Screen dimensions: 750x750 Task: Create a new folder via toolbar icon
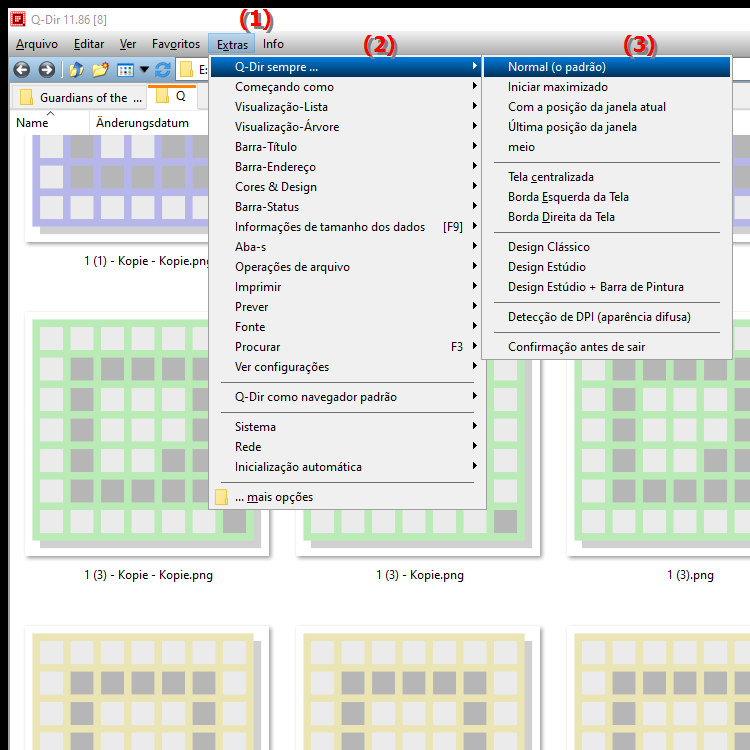pos(100,70)
